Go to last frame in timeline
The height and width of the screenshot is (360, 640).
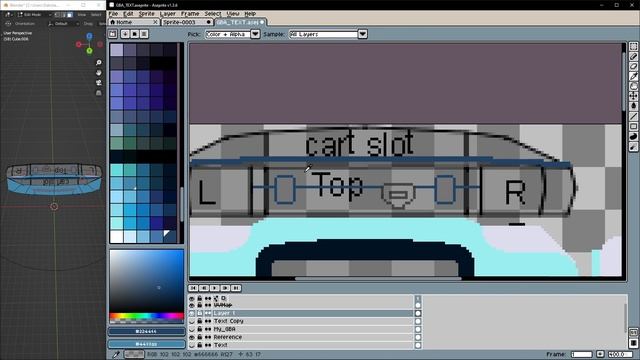pos(236,288)
